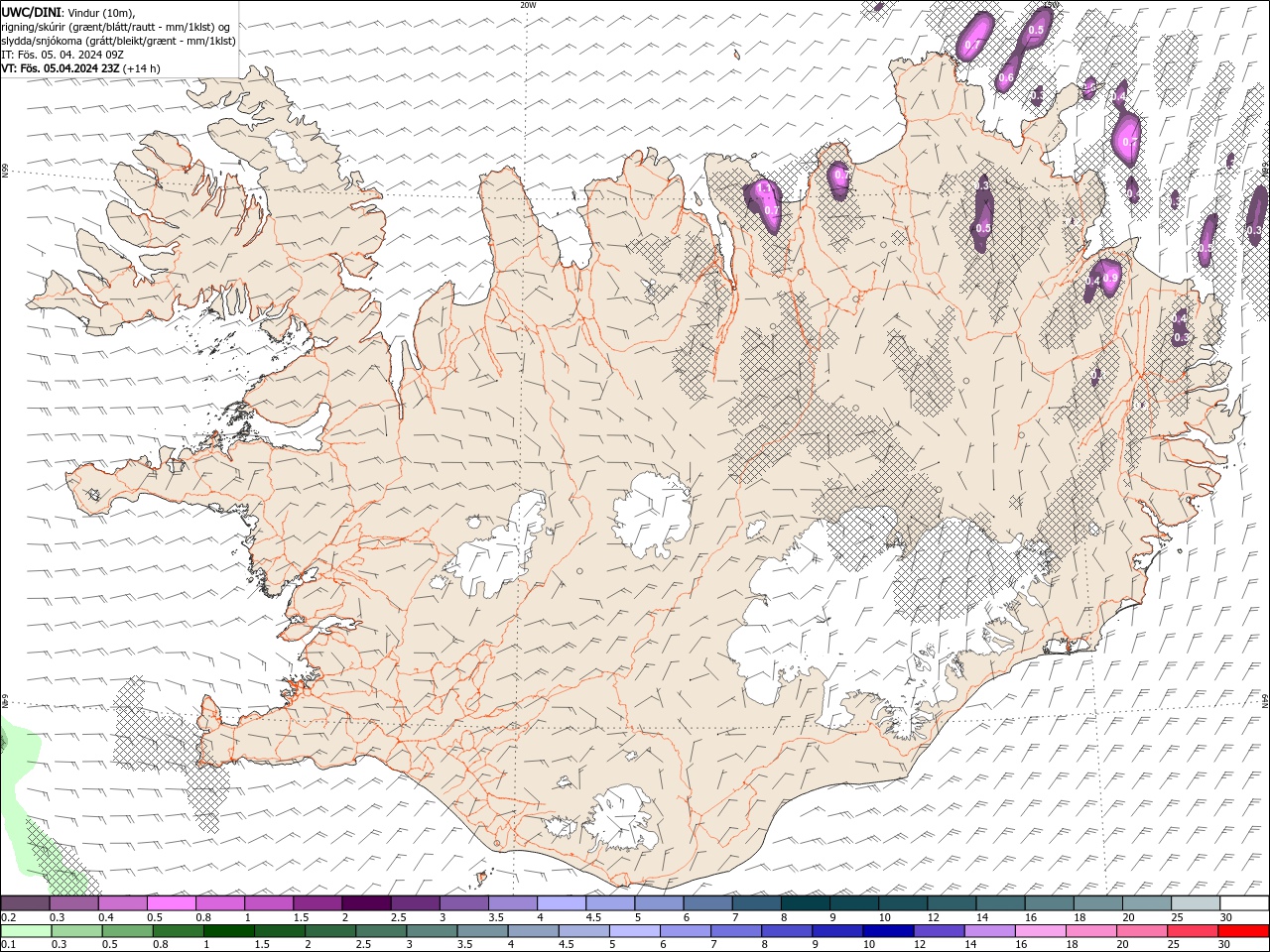Click the '0.6' snowfall value on the map
This screenshot has height=952, width=1270.
[x=1006, y=77]
